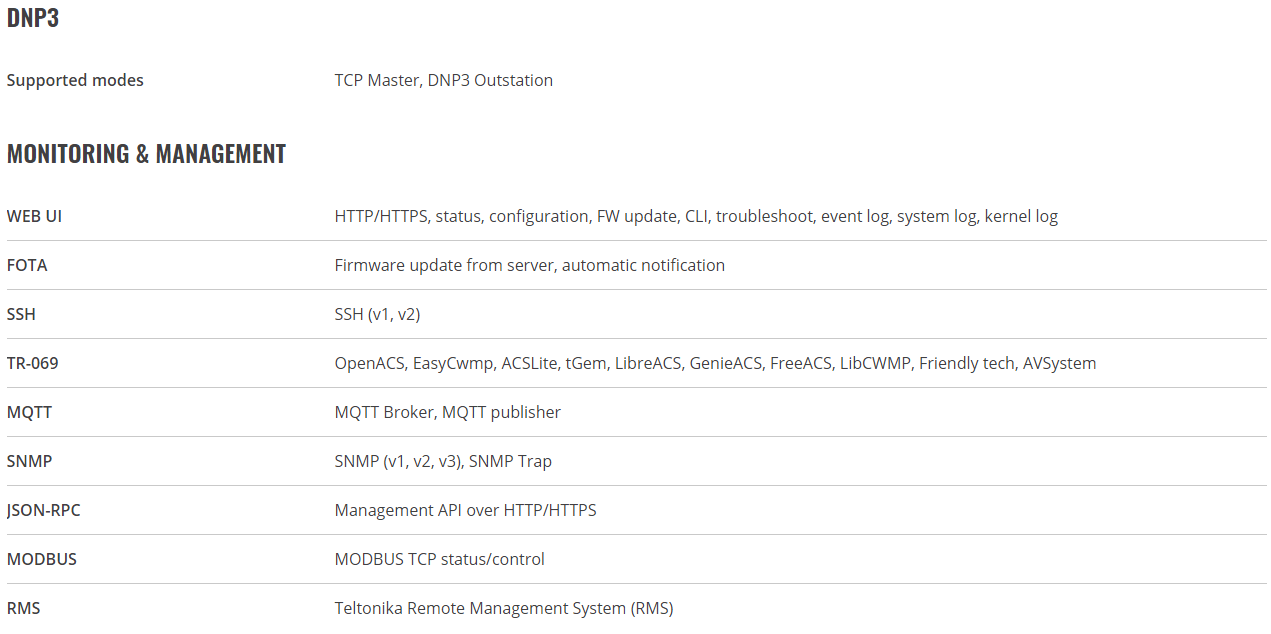Click the 'Supported modes' label

click(75, 80)
